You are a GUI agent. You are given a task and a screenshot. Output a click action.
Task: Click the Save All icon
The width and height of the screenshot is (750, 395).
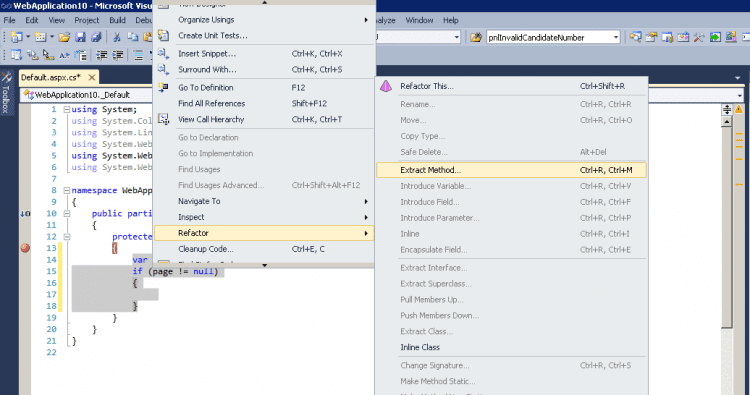(x=96, y=37)
